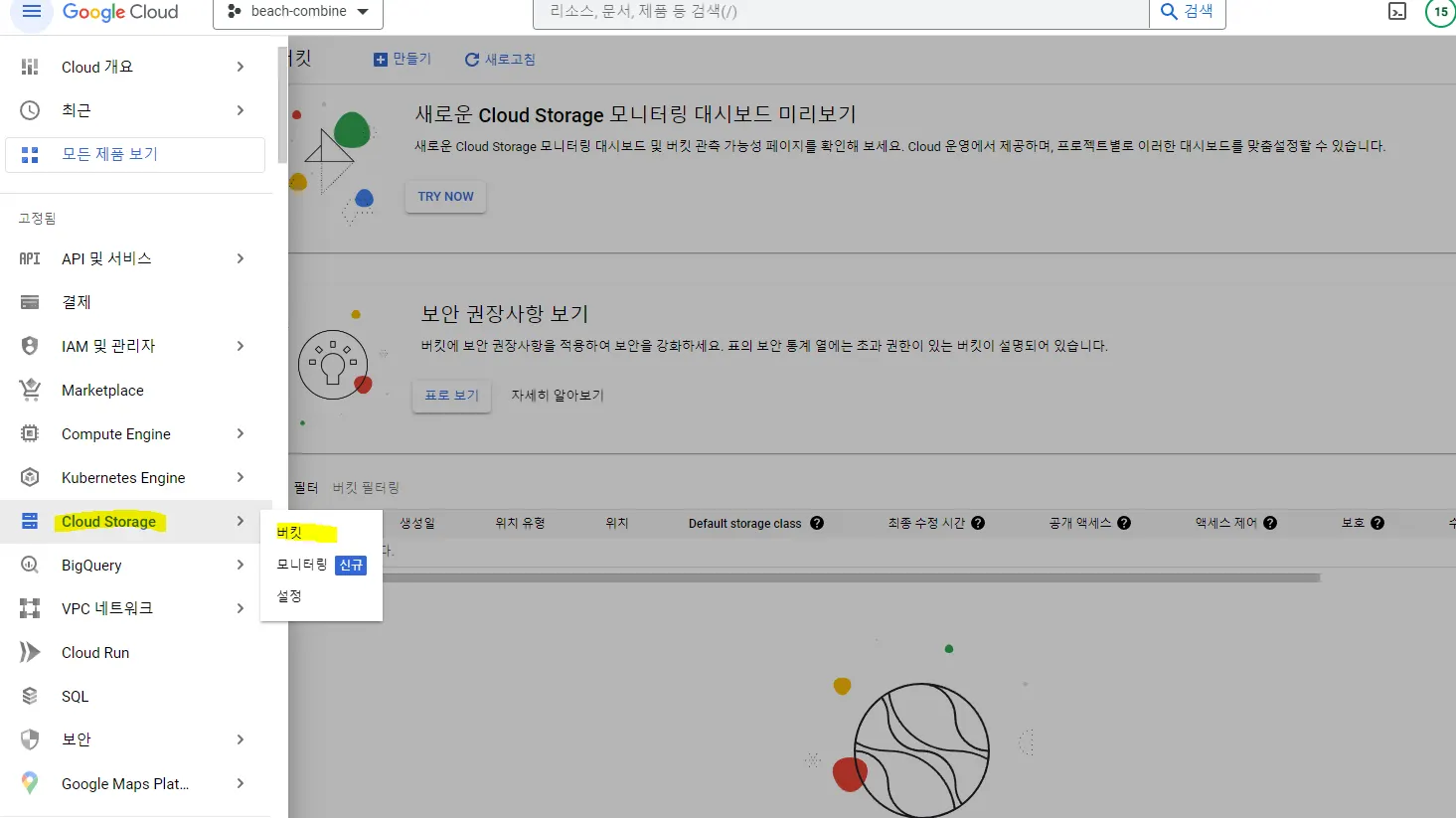Click the help icon beside Default storage class
Image resolution: width=1456 pixels, height=818 pixels.
(x=817, y=523)
